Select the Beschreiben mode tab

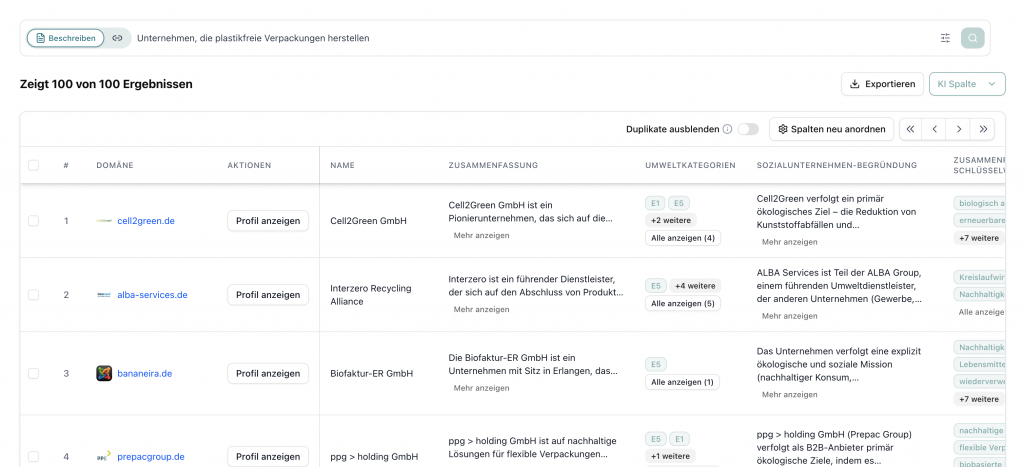point(65,38)
